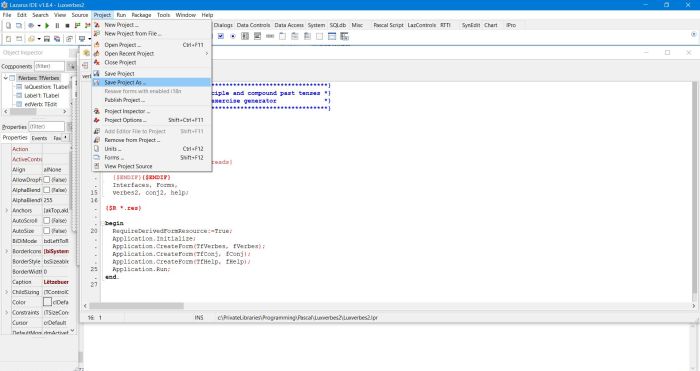Image resolution: width=700 pixels, height=371 pixels.
Task: Select edVerb: TEdit in component tree
Action: [x=40, y=104]
